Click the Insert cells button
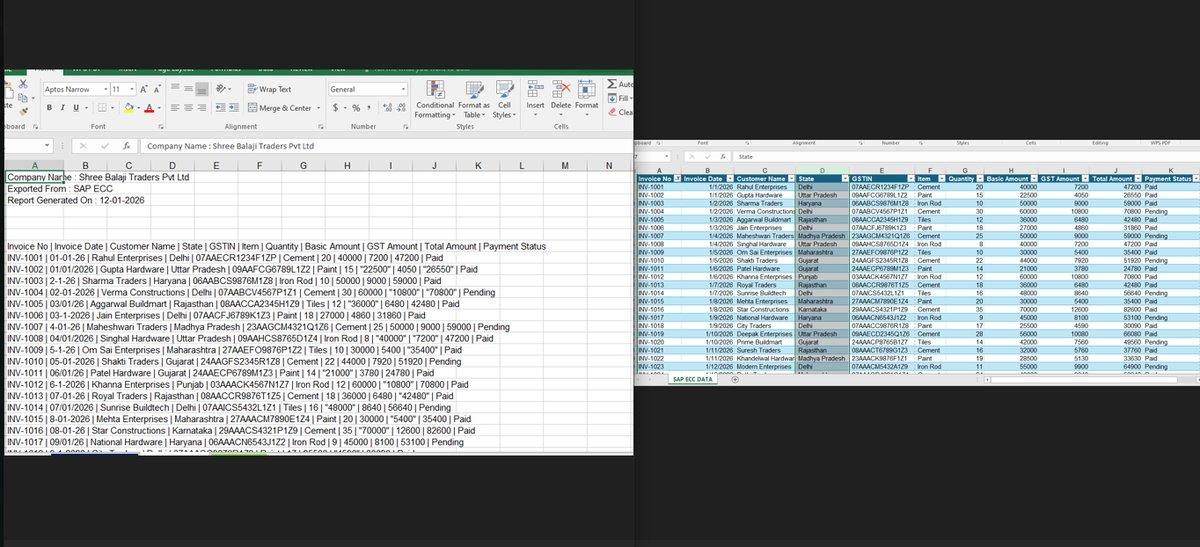 pos(535,100)
